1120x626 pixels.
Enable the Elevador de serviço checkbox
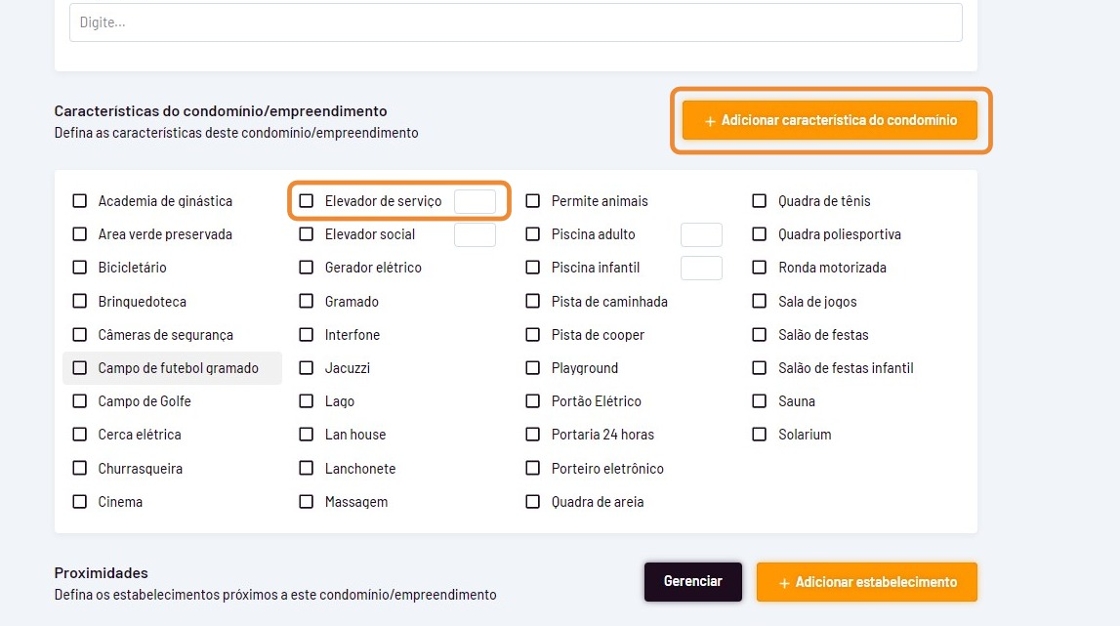coord(307,201)
